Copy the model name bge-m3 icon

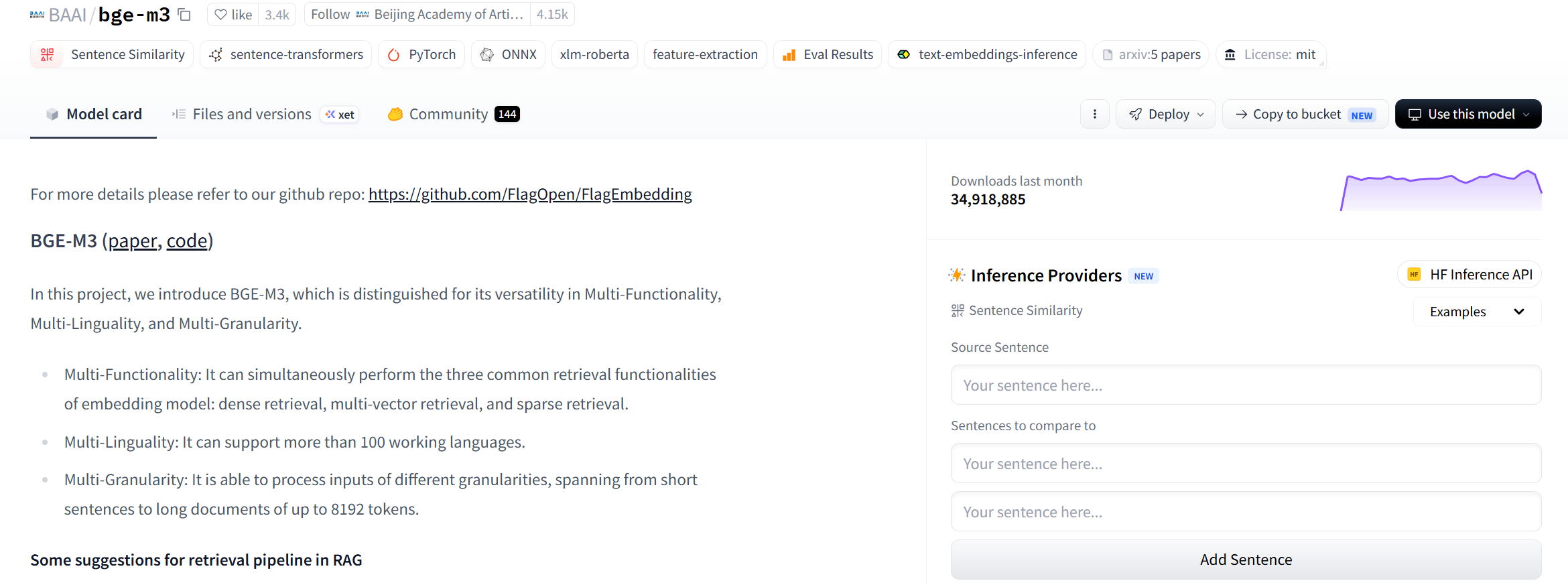[184, 15]
